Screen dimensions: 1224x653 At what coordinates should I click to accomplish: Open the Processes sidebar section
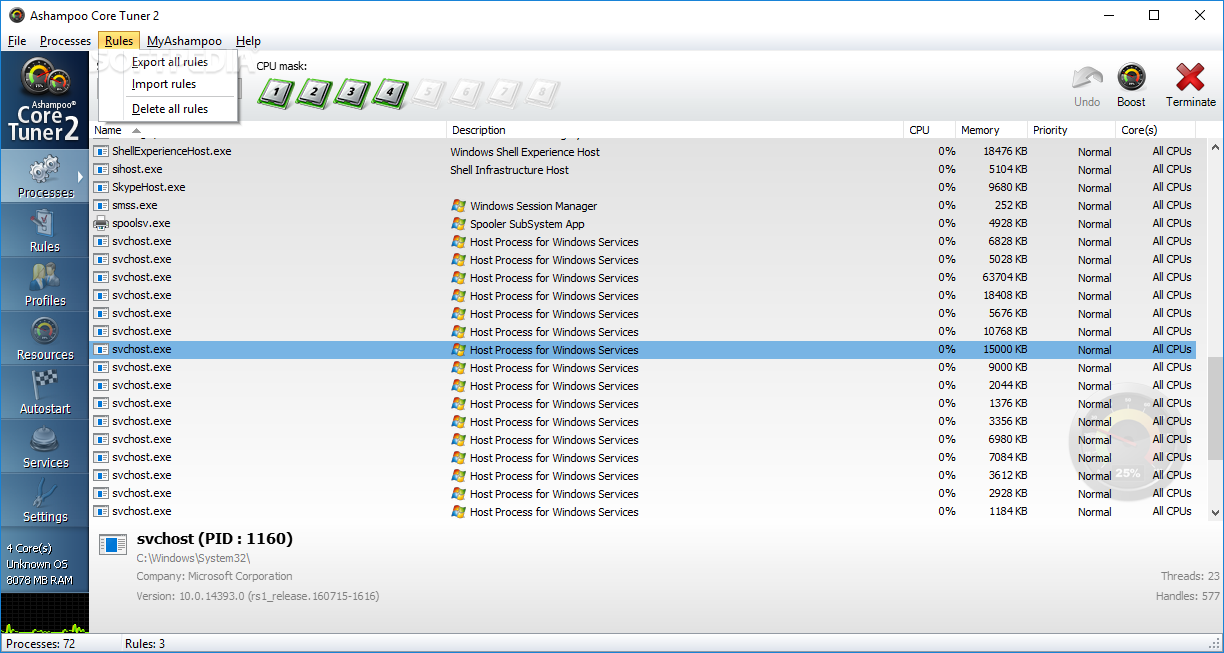tap(45, 176)
